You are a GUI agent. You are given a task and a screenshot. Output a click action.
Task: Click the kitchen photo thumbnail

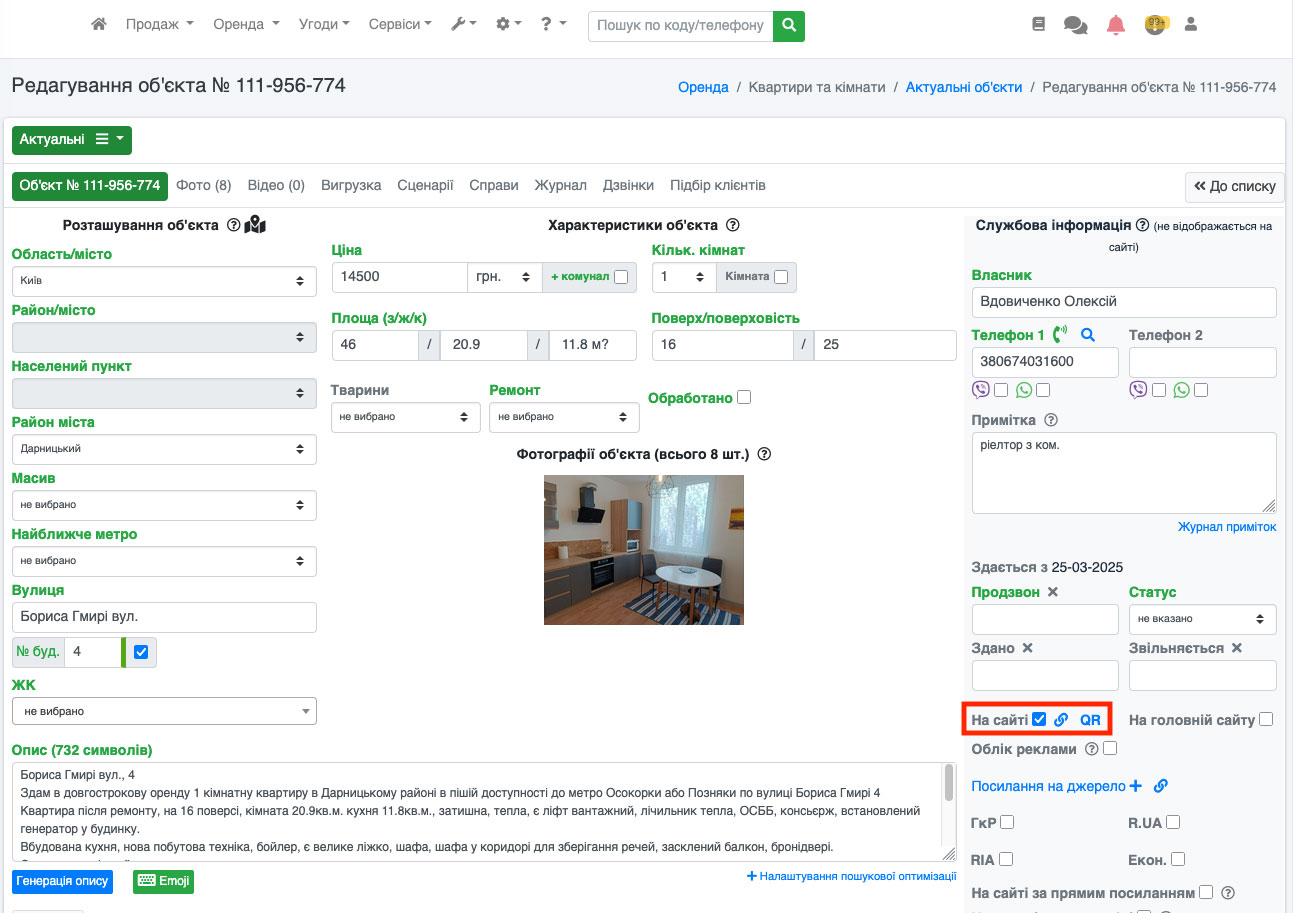click(x=643, y=549)
